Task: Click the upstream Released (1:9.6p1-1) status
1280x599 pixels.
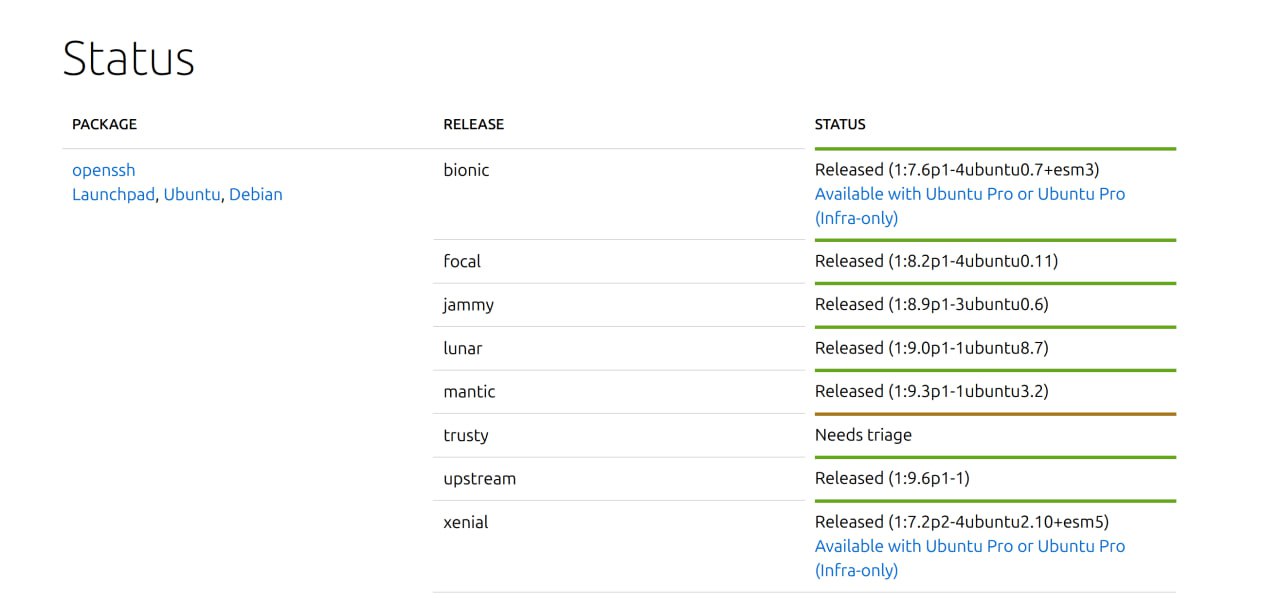Action: click(892, 478)
